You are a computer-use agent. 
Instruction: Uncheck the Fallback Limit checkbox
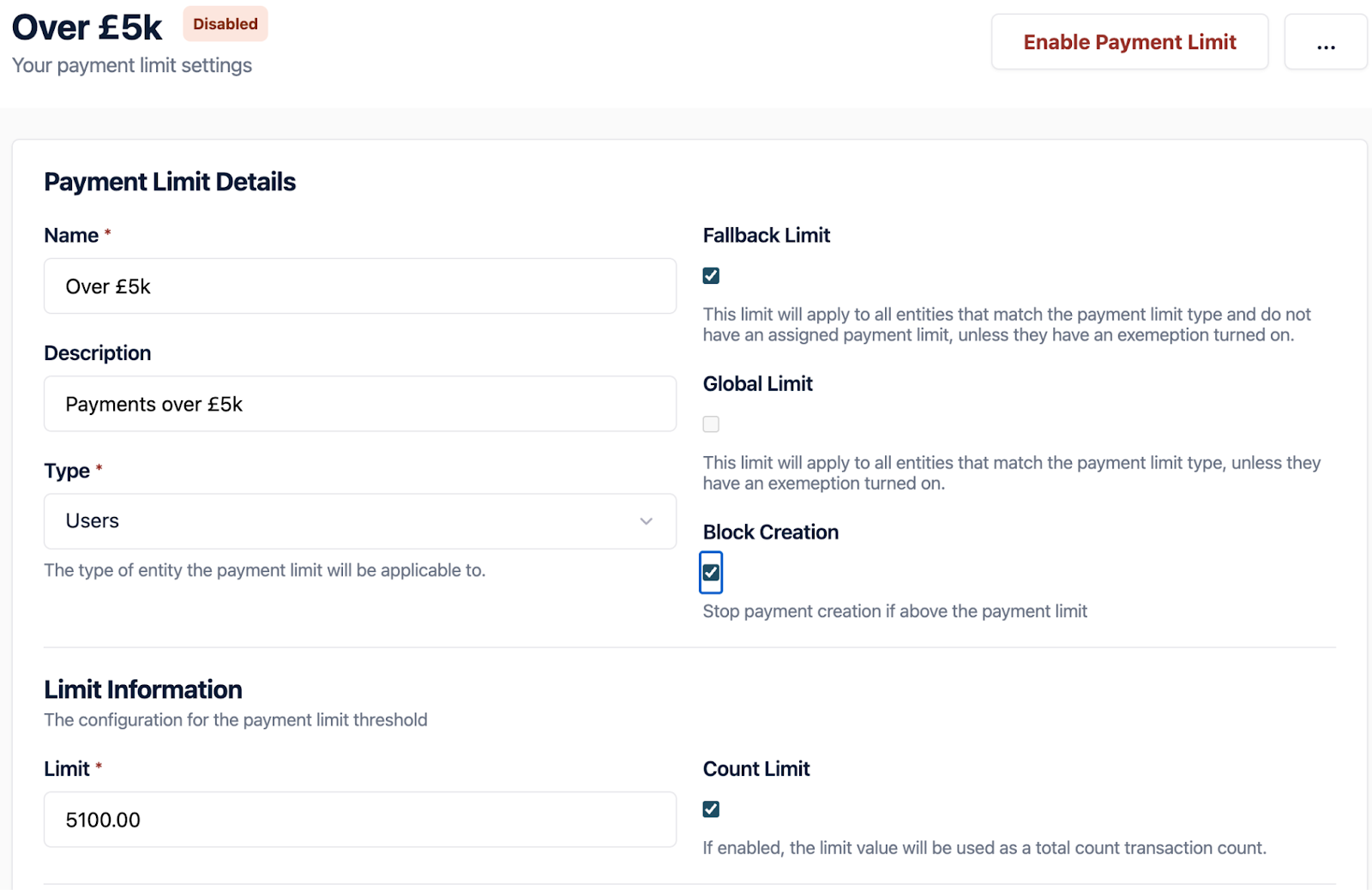click(711, 276)
